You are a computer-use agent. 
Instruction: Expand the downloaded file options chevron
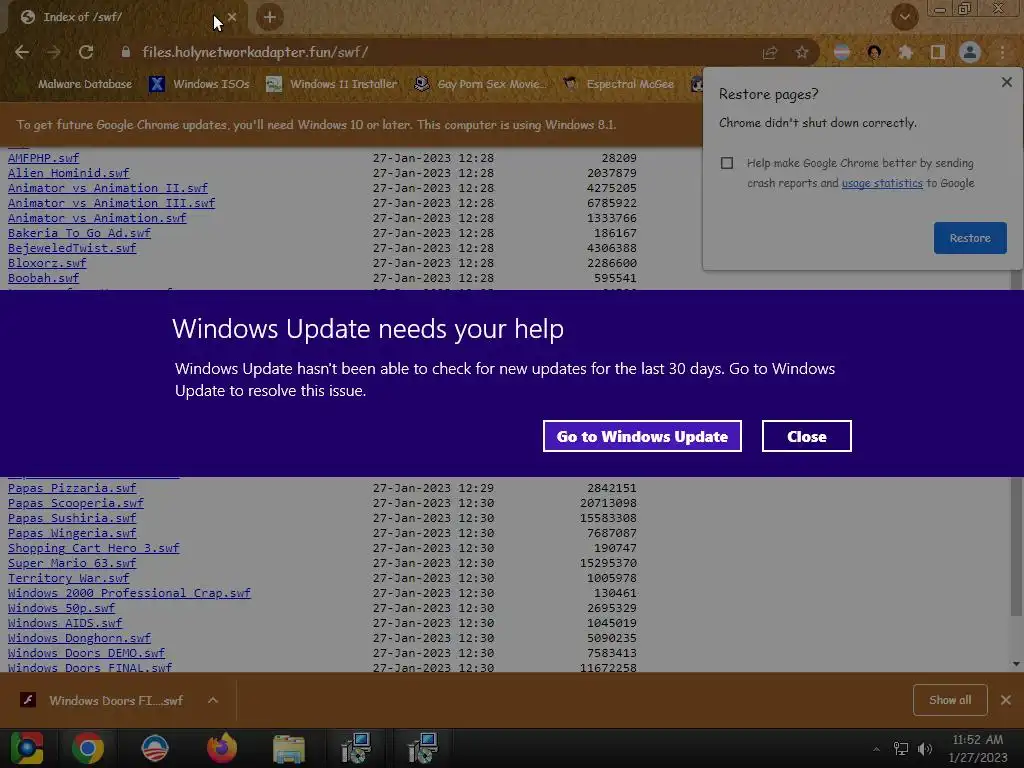click(213, 701)
